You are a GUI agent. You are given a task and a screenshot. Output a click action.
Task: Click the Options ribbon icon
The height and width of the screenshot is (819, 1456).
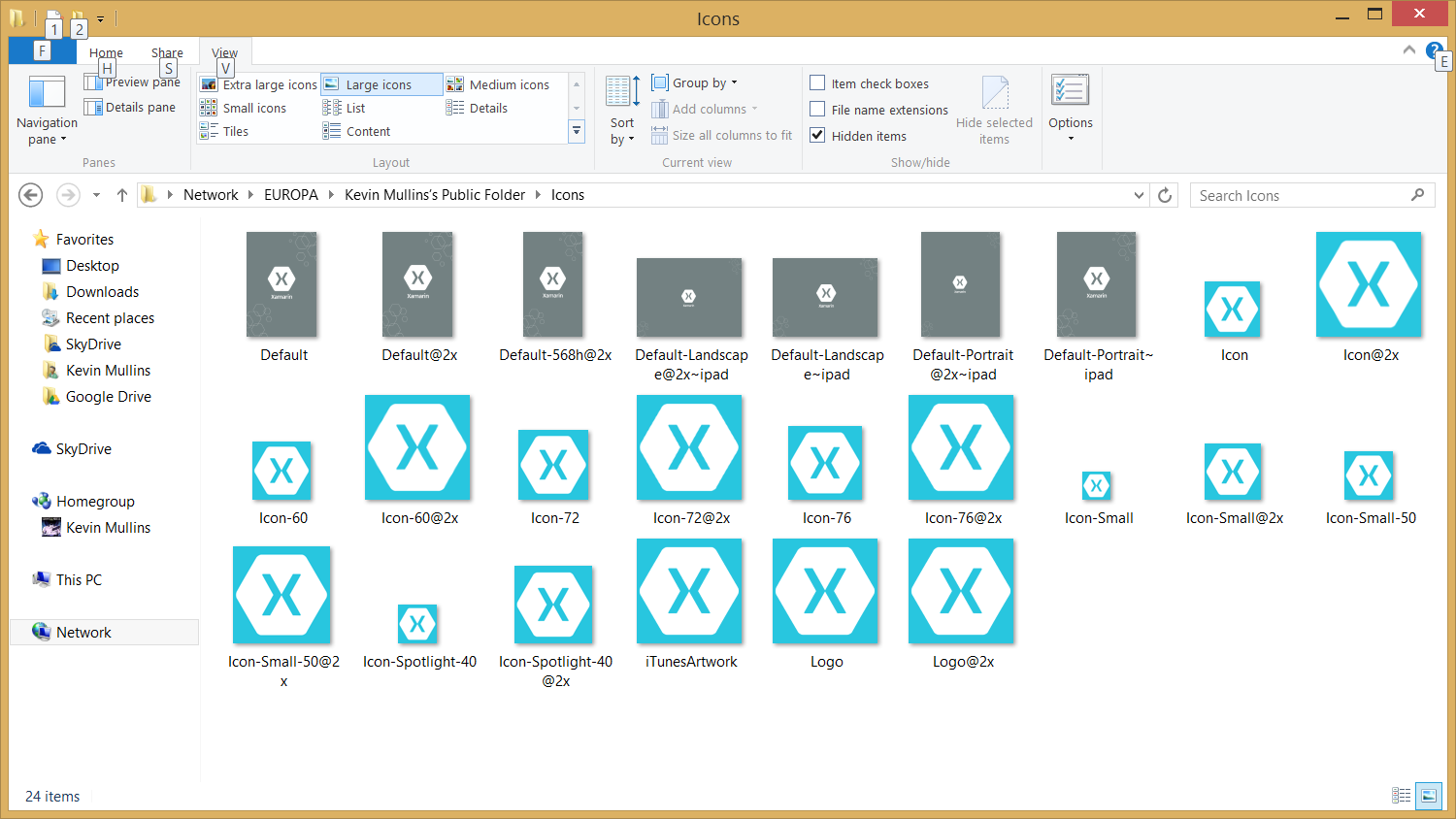(1070, 91)
